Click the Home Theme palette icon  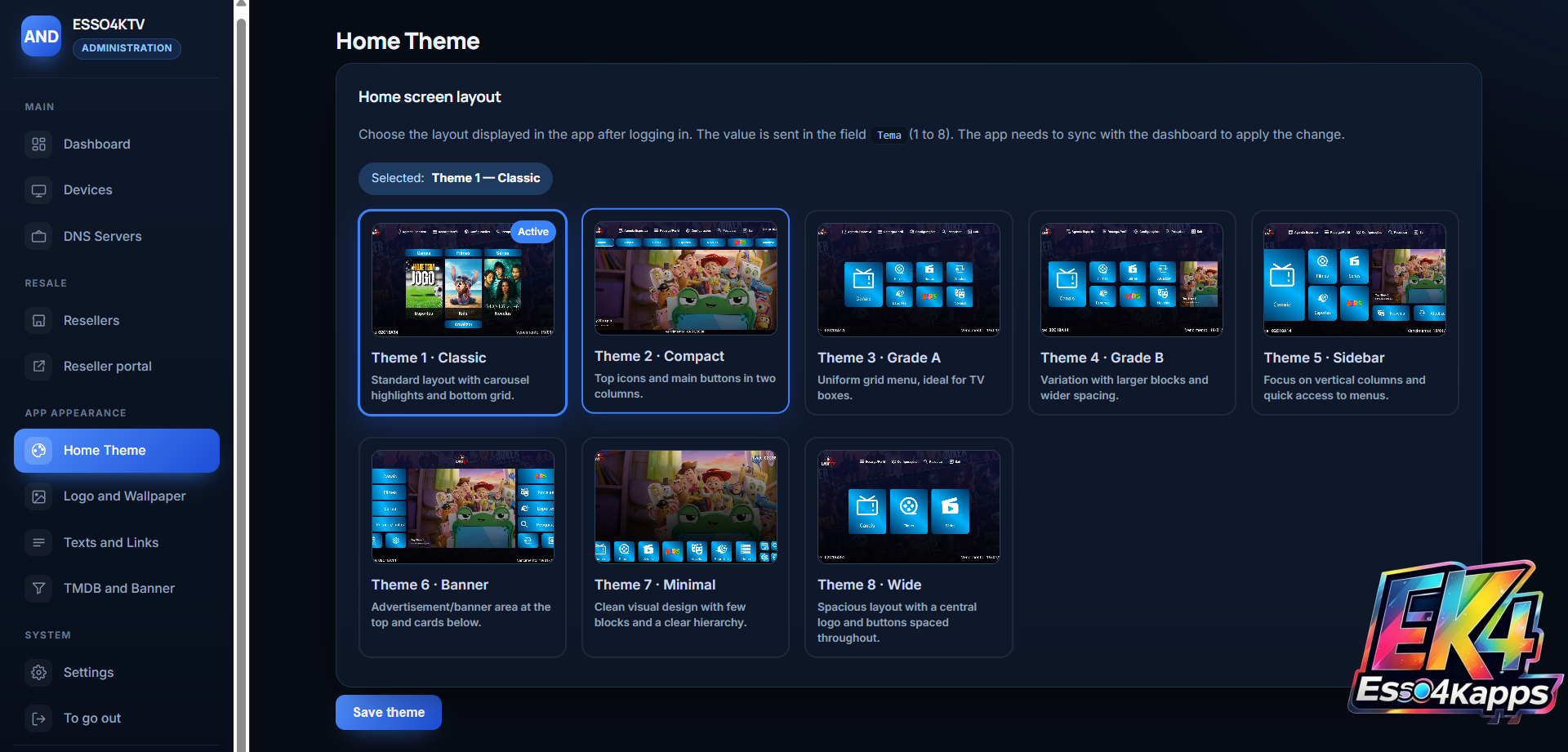[x=38, y=451]
